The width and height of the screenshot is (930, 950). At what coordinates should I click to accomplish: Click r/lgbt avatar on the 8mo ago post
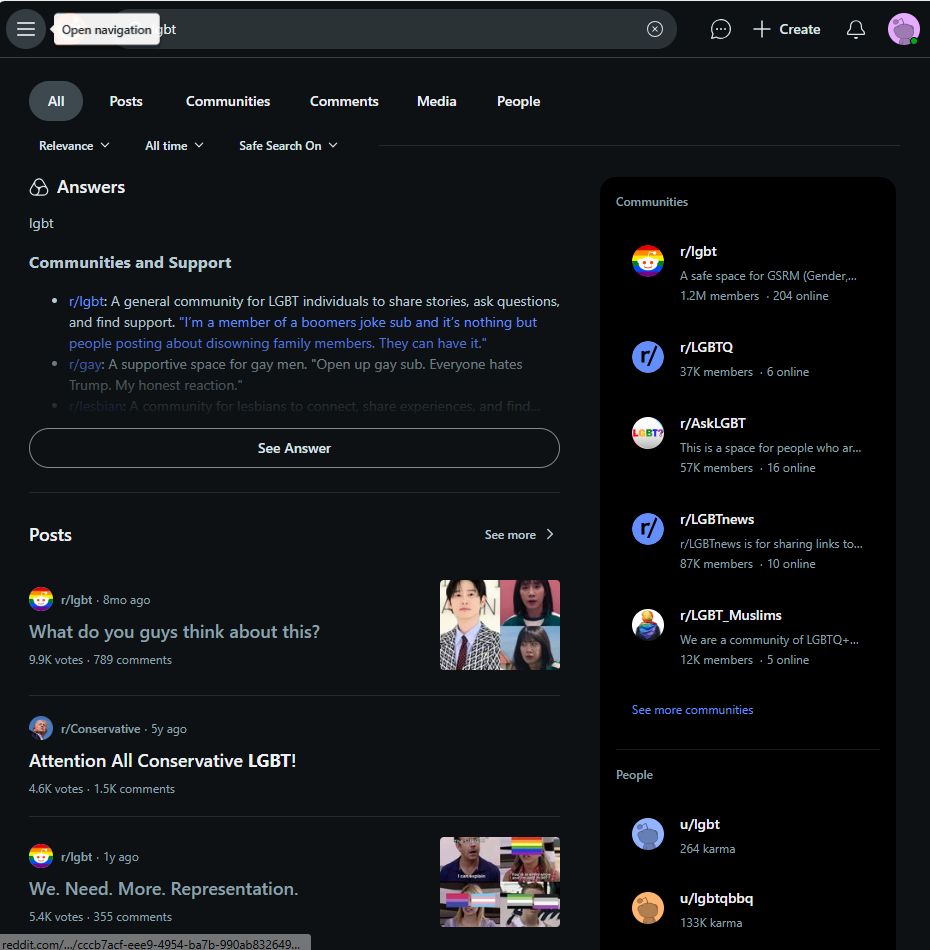click(41, 599)
